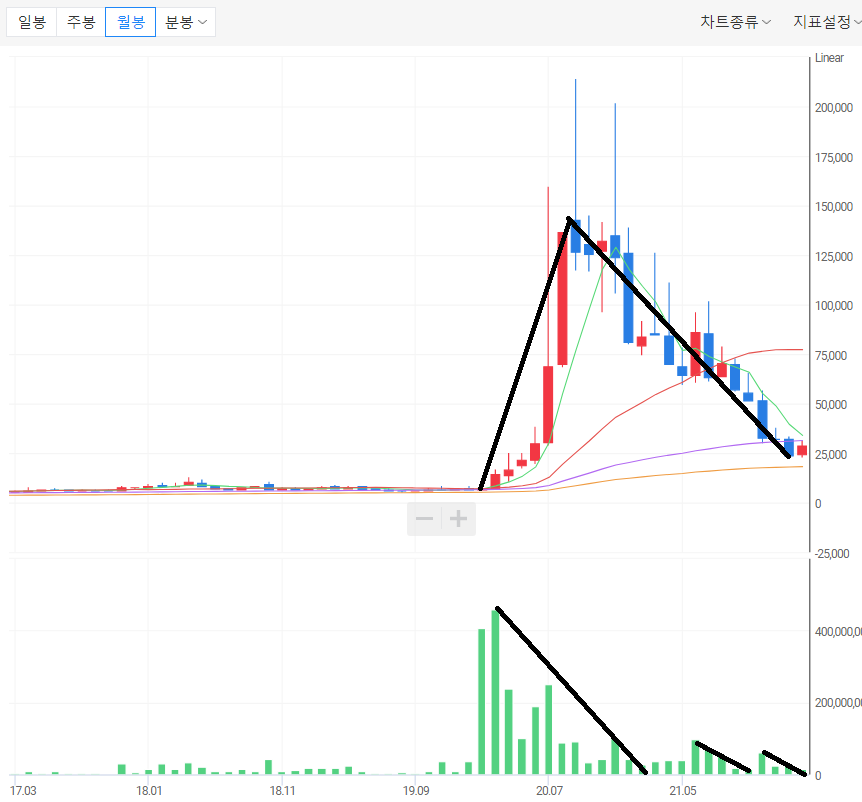Open the 차트종류 chart type dropdown
862x802 pixels.
pyautogui.click(x=735, y=22)
